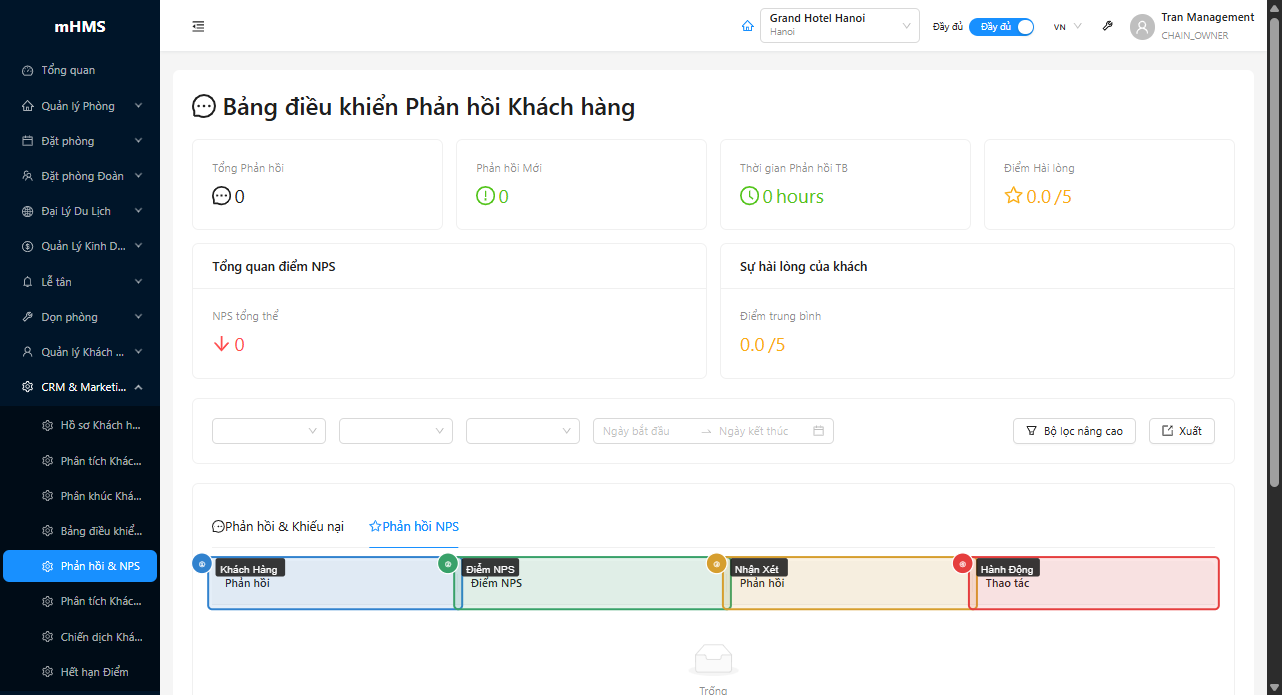The width and height of the screenshot is (1282, 695).
Task: Click the Tổng quan sidebar icon
Action: (x=27, y=71)
